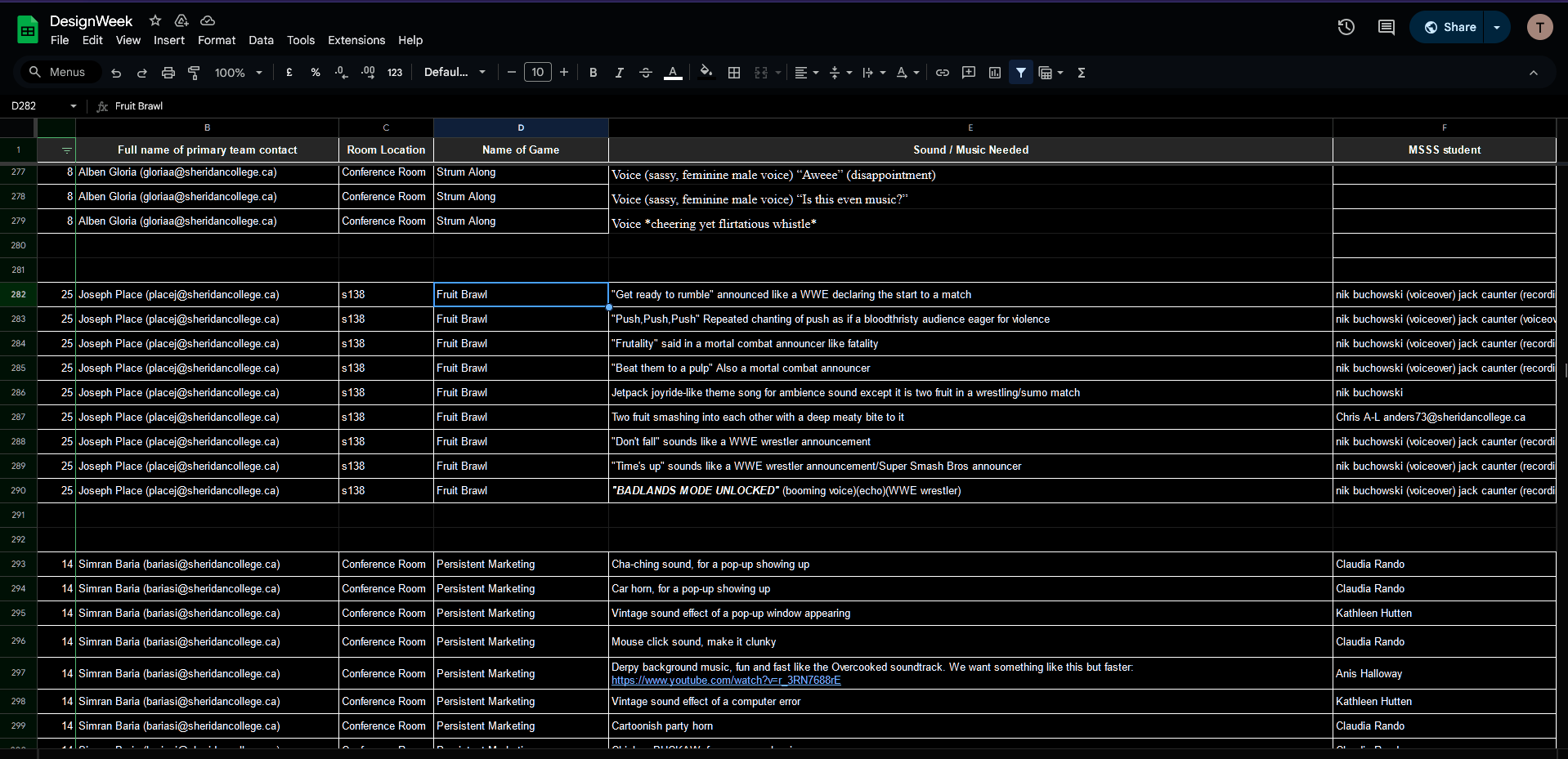The width and height of the screenshot is (1568, 759).
Task: Click the functions sigma icon
Action: point(1081,73)
